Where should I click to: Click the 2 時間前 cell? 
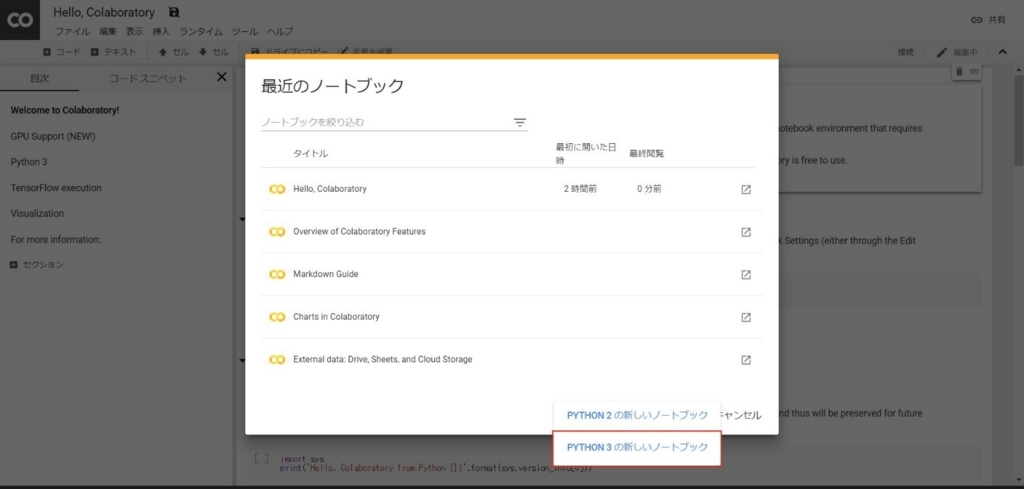coord(580,189)
